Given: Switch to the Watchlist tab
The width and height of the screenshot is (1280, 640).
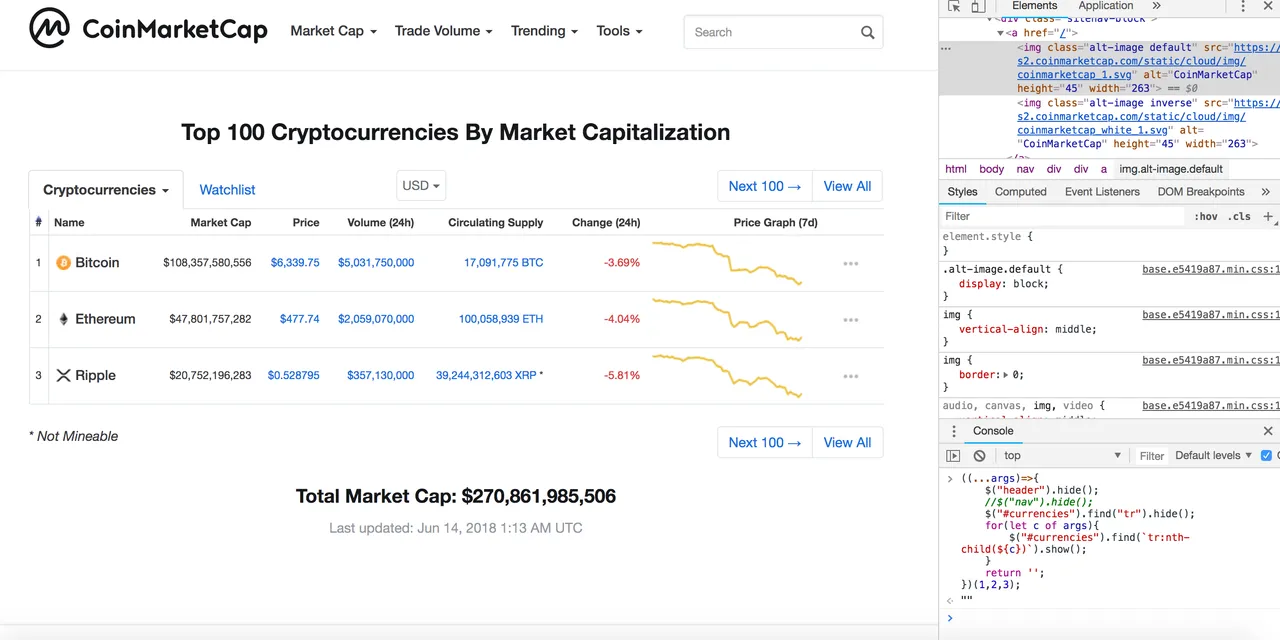Looking at the screenshot, I should [x=227, y=190].
